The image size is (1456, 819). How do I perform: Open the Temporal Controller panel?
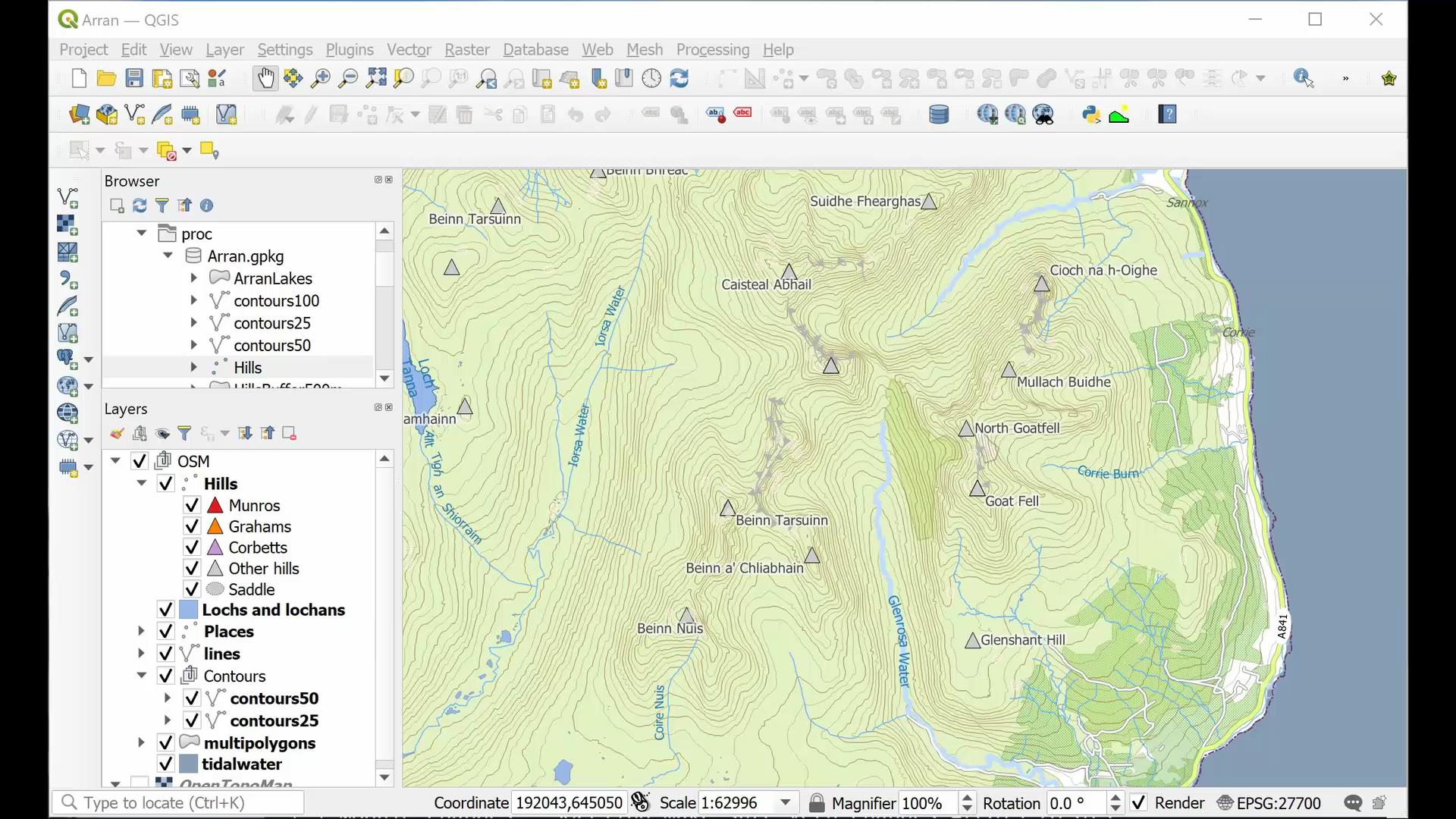point(651,78)
